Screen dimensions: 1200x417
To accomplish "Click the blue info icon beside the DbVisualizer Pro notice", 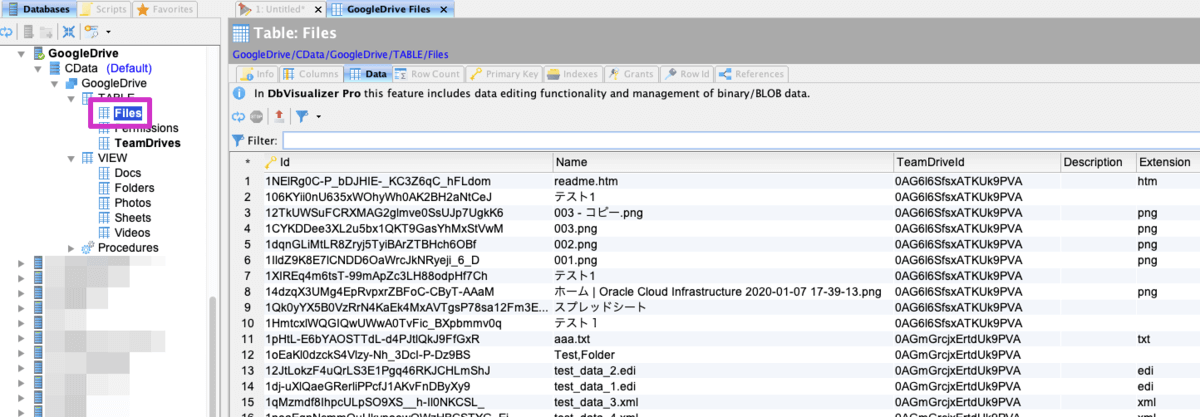I will pyautogui.click(x=239, y=93).
